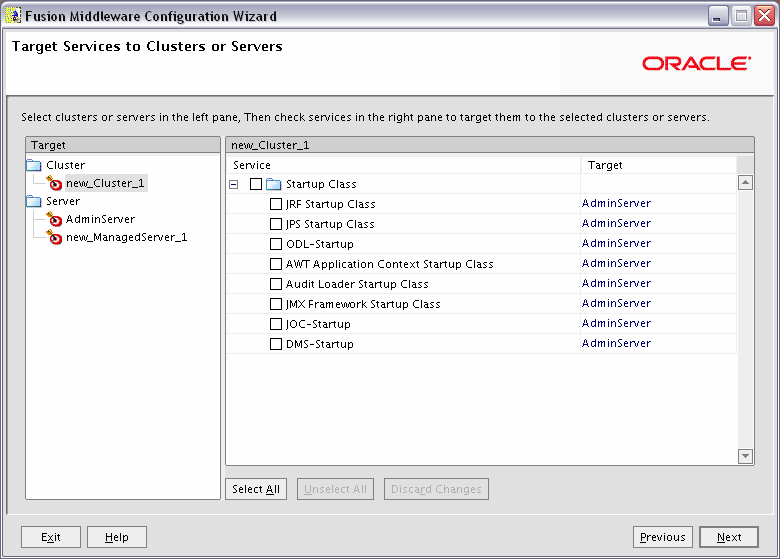Click AdminServer target of JPS Startup Class
This screenshot has width=780, height=559.
tap(616, 223)
